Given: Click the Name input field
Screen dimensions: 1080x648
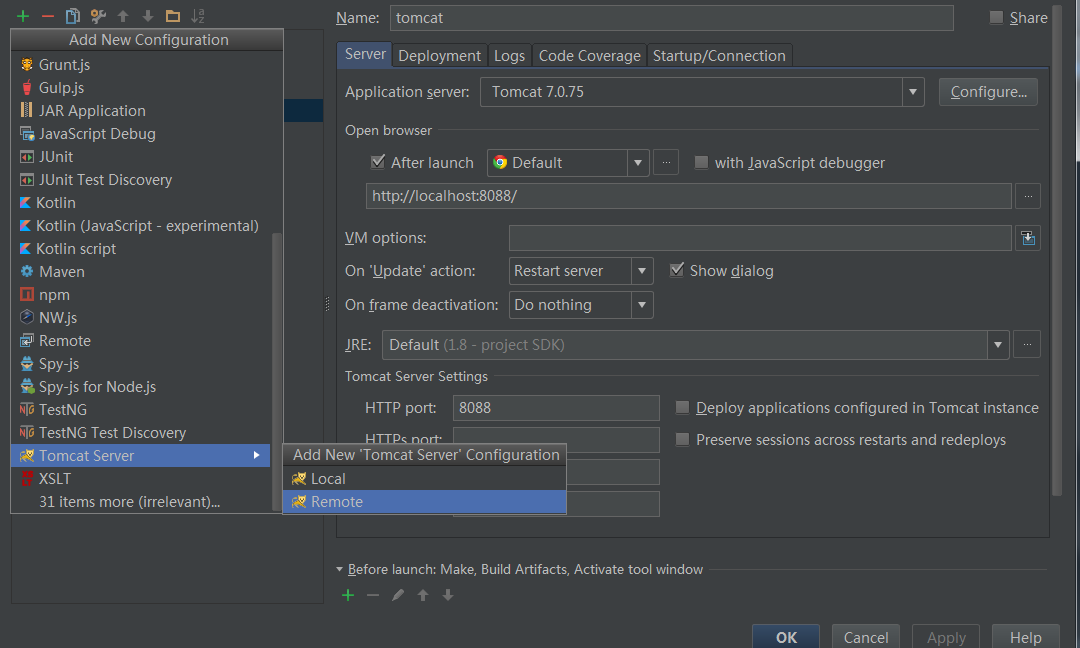Looking at the screenshot, I should tap(672, 18).
